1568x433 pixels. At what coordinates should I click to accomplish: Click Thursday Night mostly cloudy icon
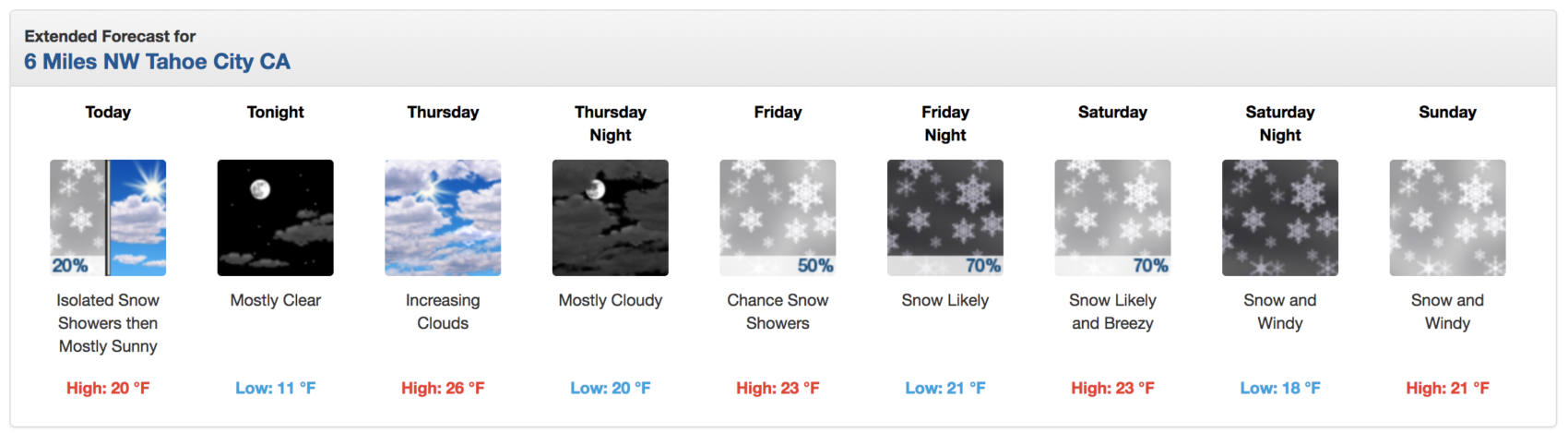tap(611, 218)
